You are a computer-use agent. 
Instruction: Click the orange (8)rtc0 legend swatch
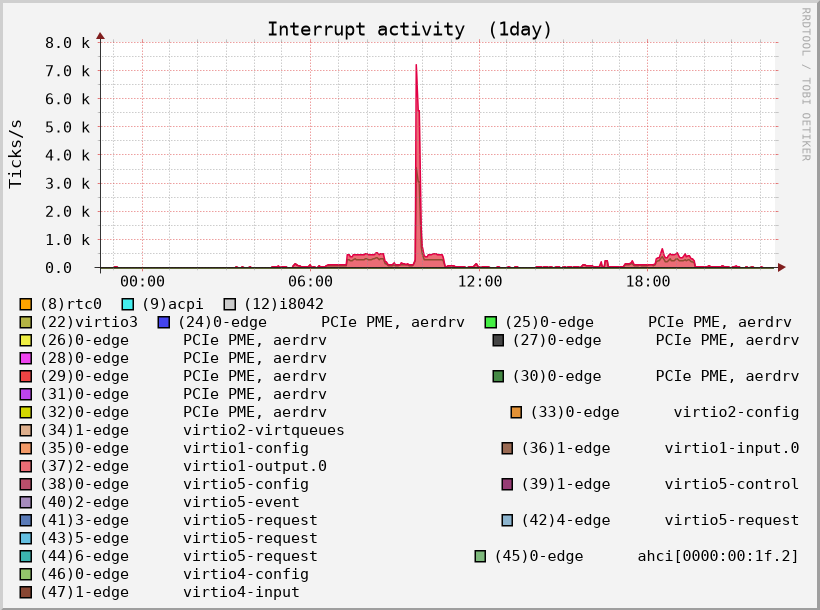[26, 304]
